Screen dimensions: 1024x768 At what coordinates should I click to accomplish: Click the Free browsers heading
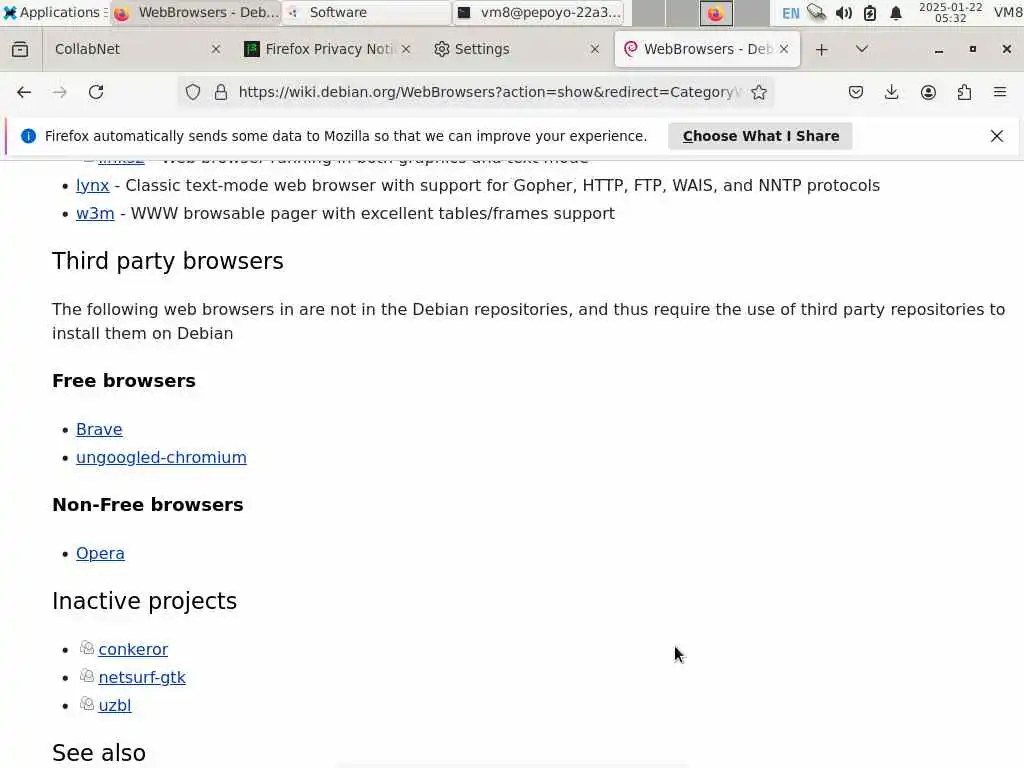click(x=124, y=381)
